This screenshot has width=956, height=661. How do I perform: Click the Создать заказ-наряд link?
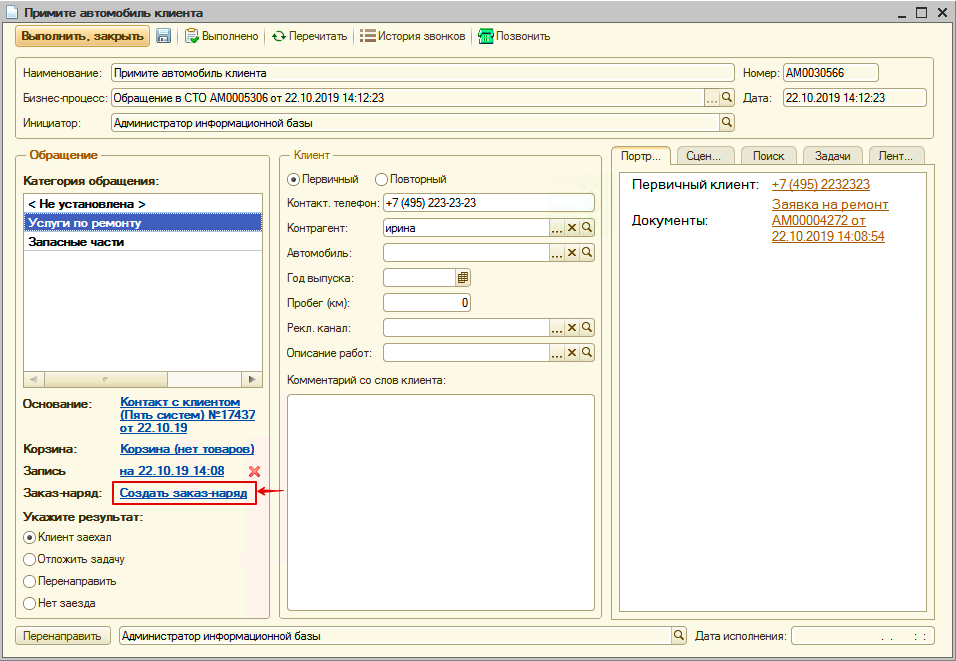pyautogui.click(x=183, y=493)
